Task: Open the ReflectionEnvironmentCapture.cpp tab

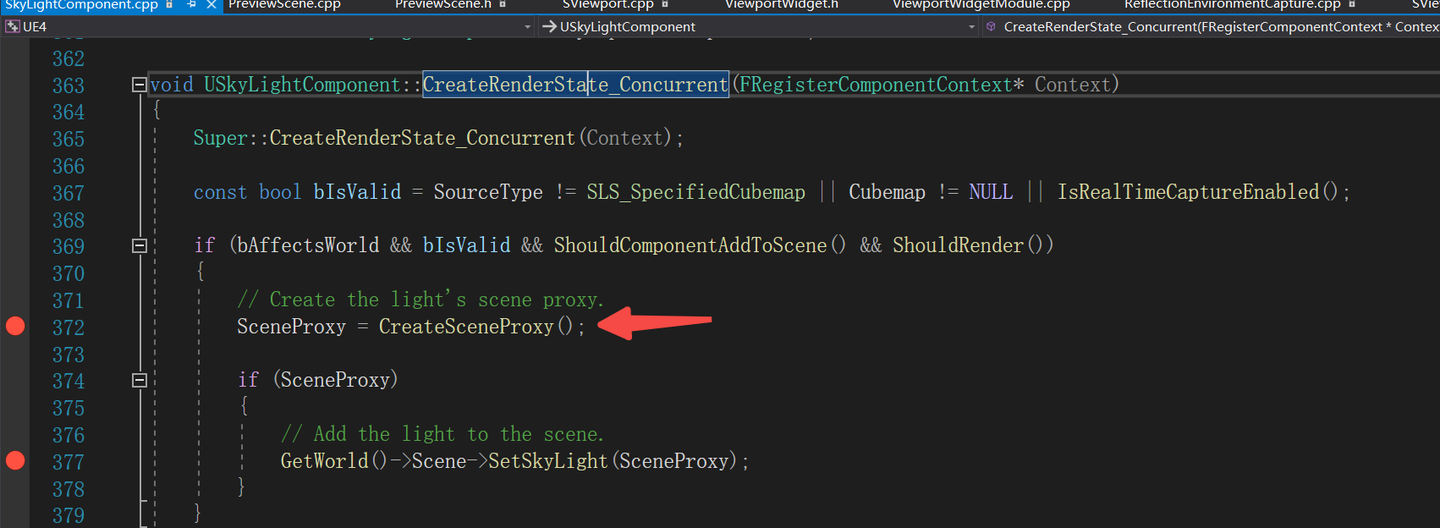Action: [1232, 5]
